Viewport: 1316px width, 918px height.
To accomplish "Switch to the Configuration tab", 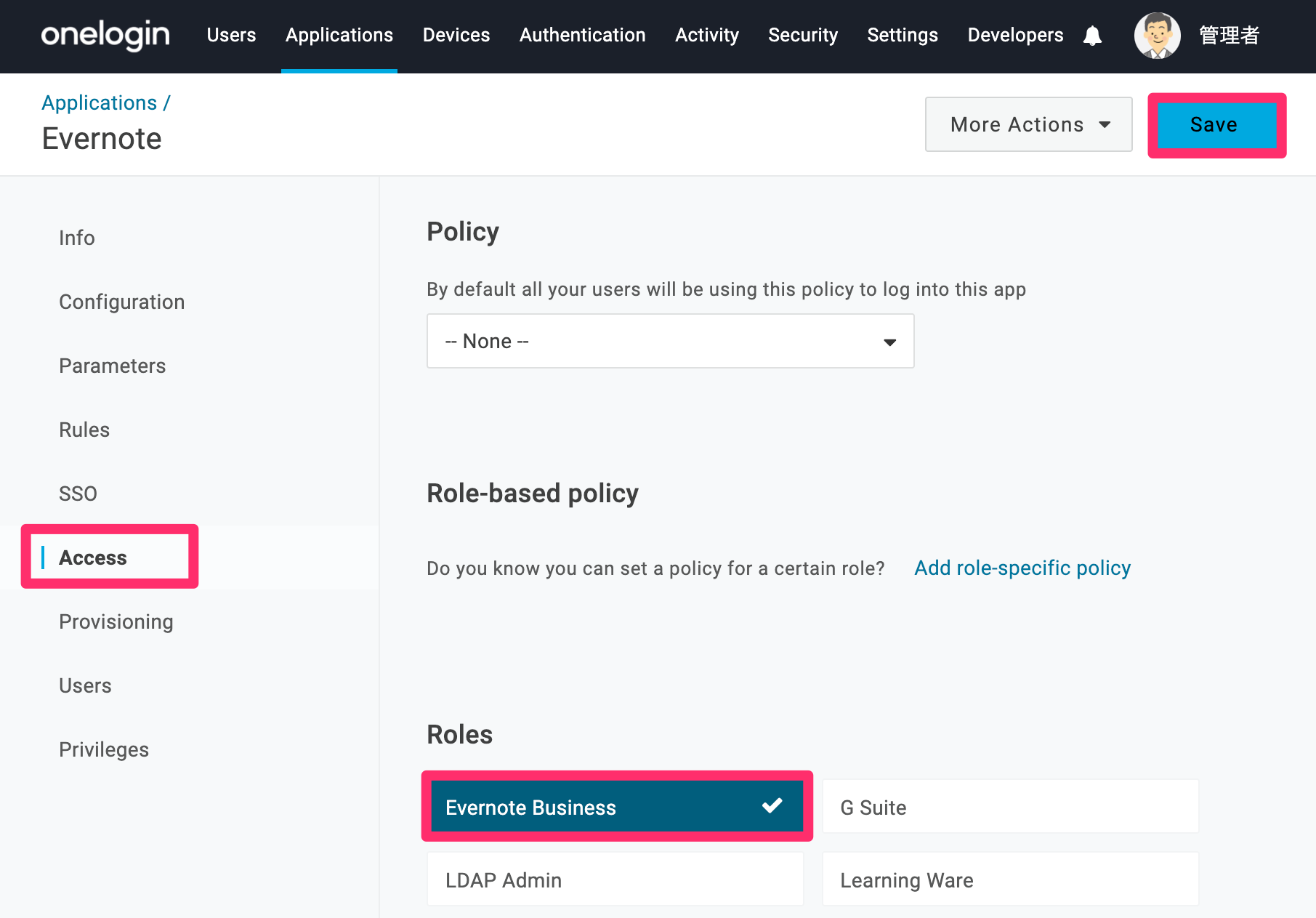I will coord(122,302).
